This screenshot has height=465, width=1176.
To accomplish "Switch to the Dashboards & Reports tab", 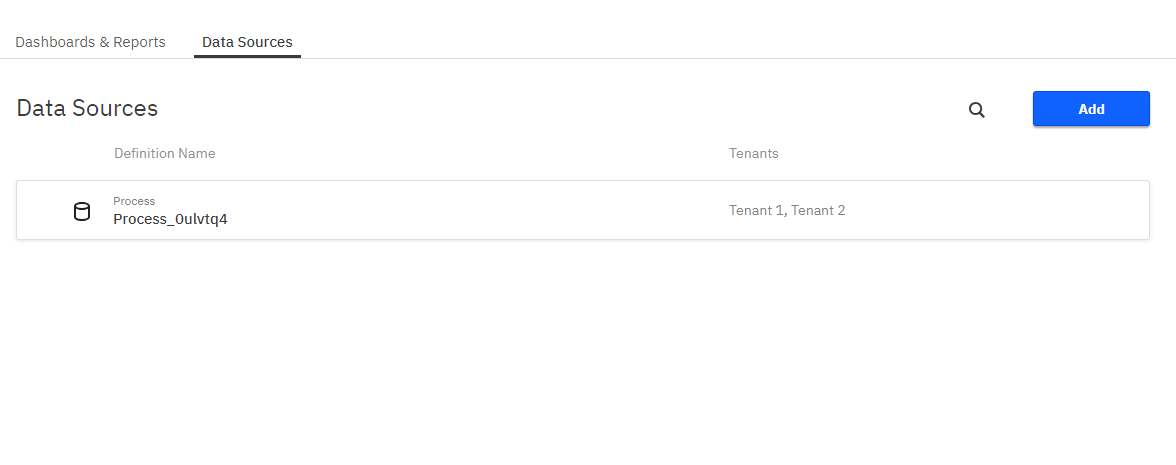I will click(90, 42).
